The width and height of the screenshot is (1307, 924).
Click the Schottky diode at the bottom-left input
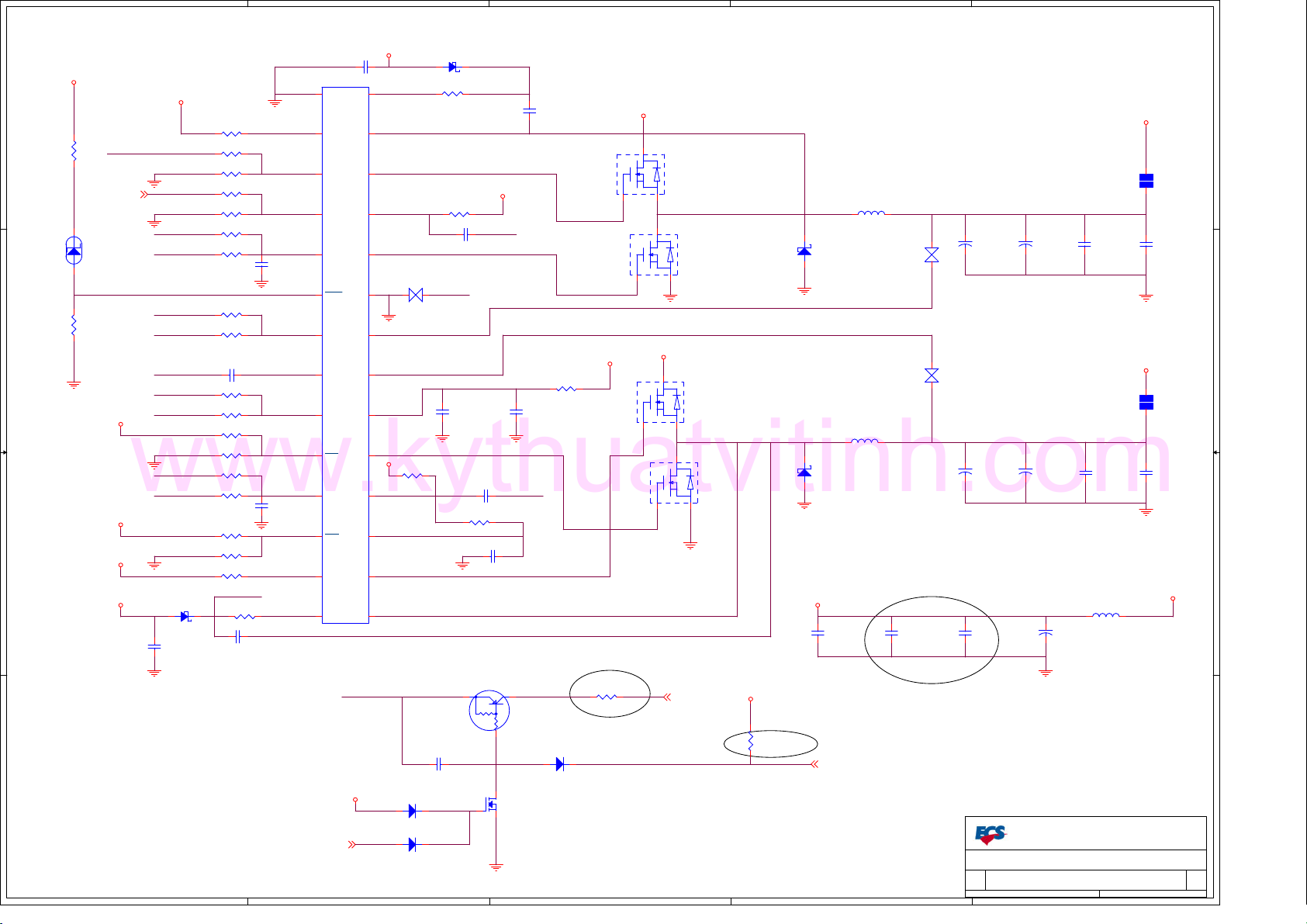[185, 616]
